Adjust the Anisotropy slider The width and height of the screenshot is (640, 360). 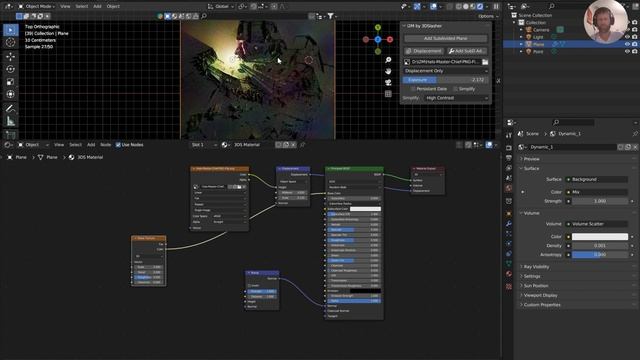tap(600, 255)
